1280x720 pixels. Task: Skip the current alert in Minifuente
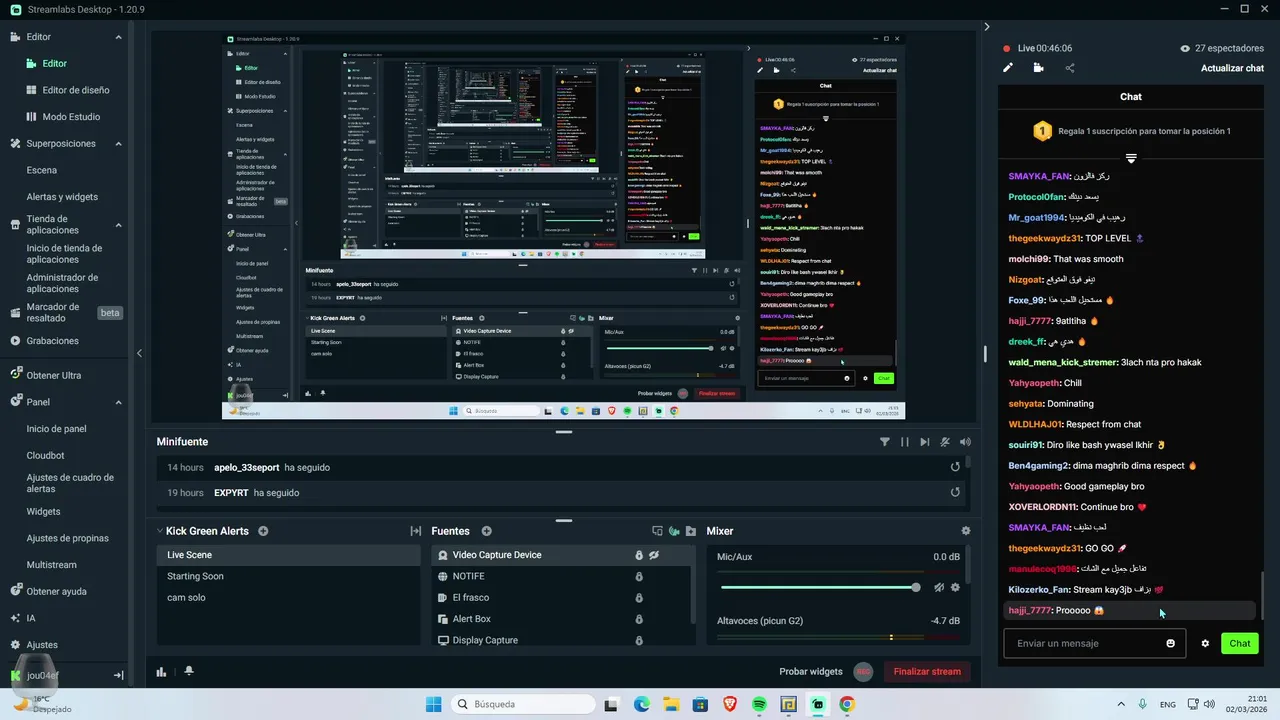[925, 442]
